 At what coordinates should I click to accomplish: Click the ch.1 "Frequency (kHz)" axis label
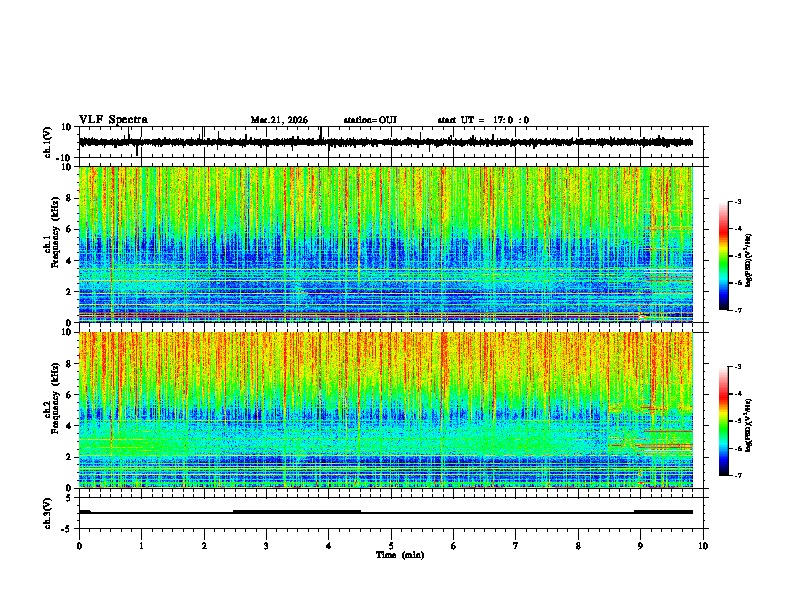[x=55, y=232]
